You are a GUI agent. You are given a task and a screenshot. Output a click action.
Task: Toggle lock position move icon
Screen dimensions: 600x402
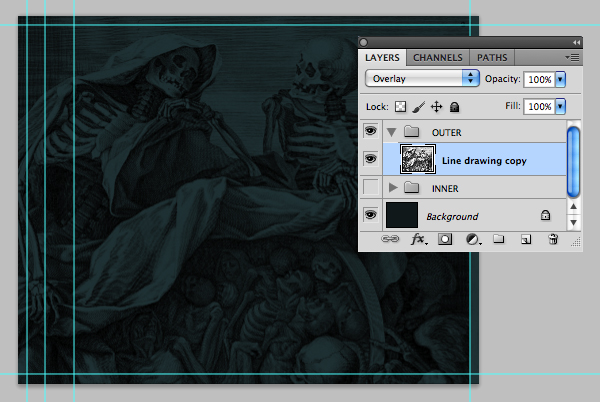[436, 107]
